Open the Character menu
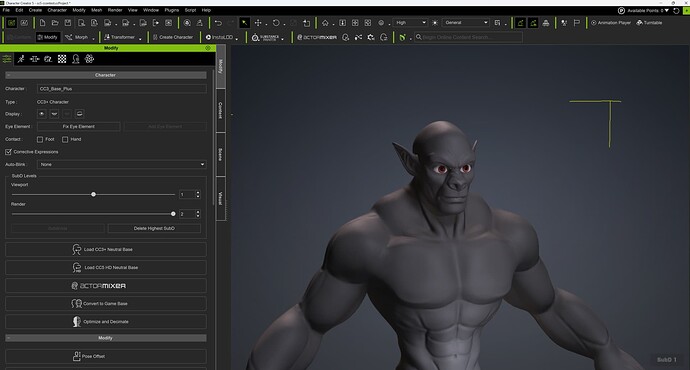Image resolution: width=690 pixels, height=370 pixels. 57,10
